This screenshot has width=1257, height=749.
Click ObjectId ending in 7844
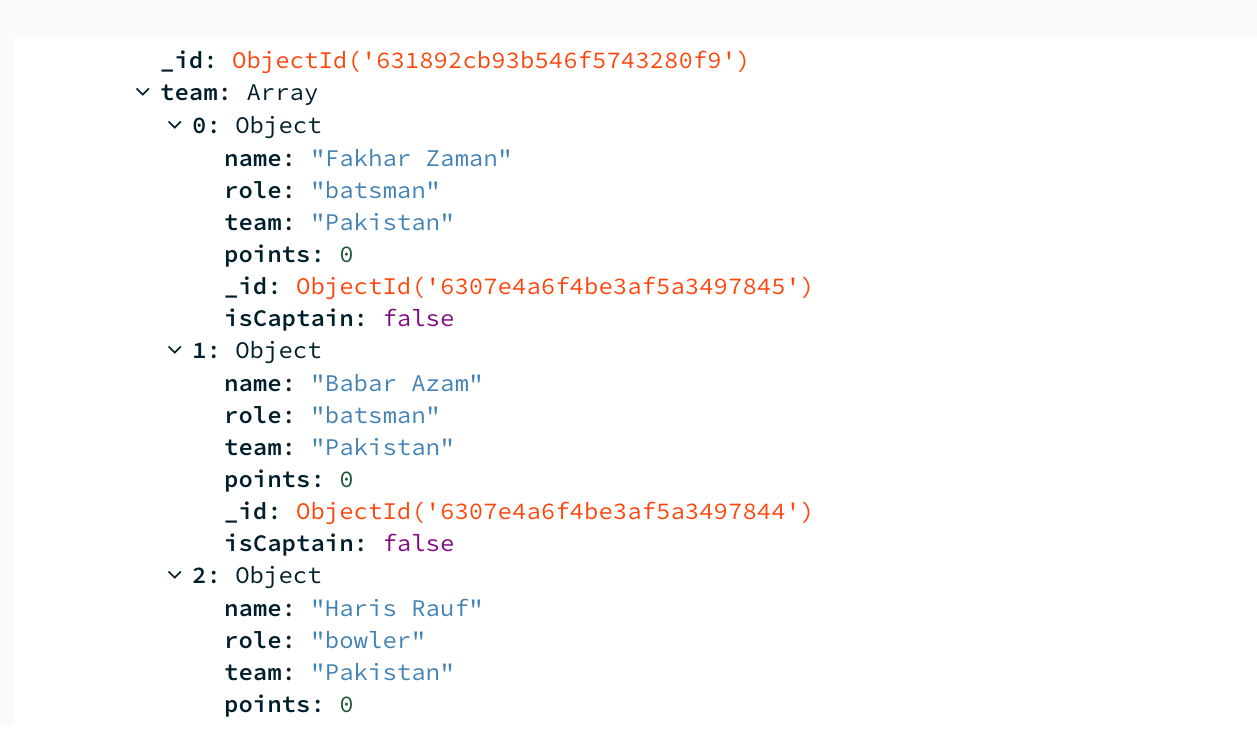[554, 512]
